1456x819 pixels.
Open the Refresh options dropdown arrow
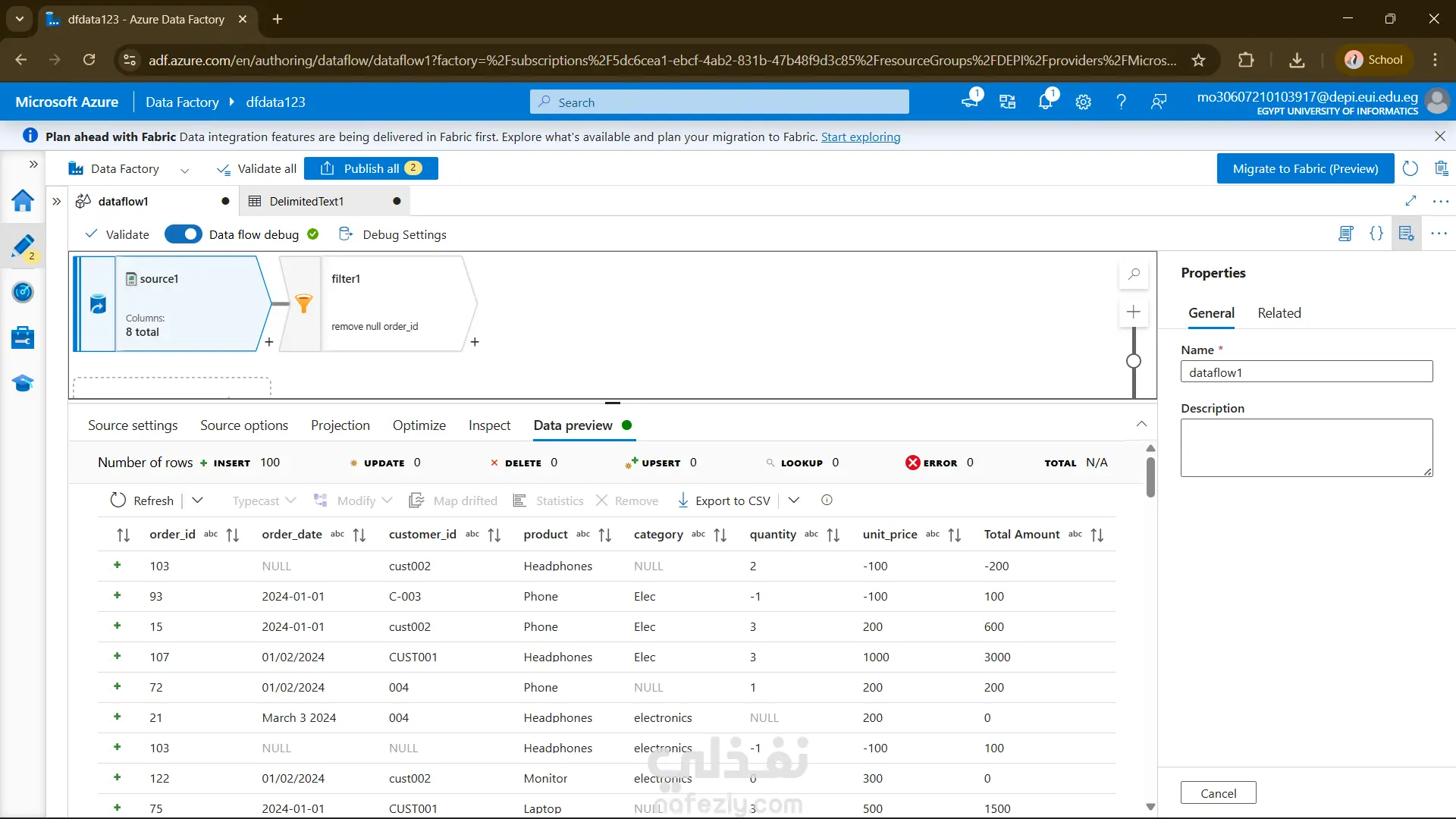tap(198, 500)
